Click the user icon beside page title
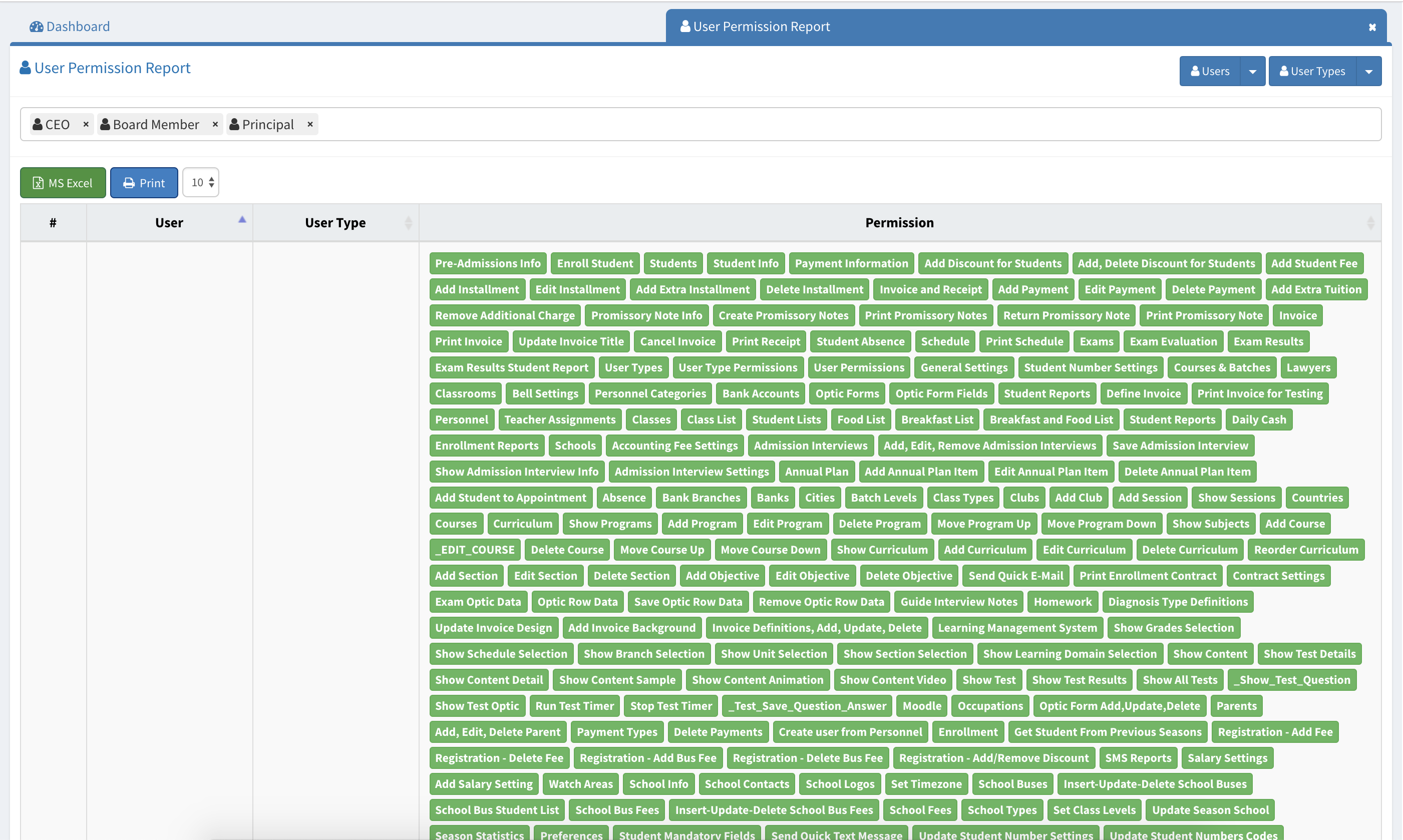Viewport: 1403px width, 840px height. pos(26,68)
